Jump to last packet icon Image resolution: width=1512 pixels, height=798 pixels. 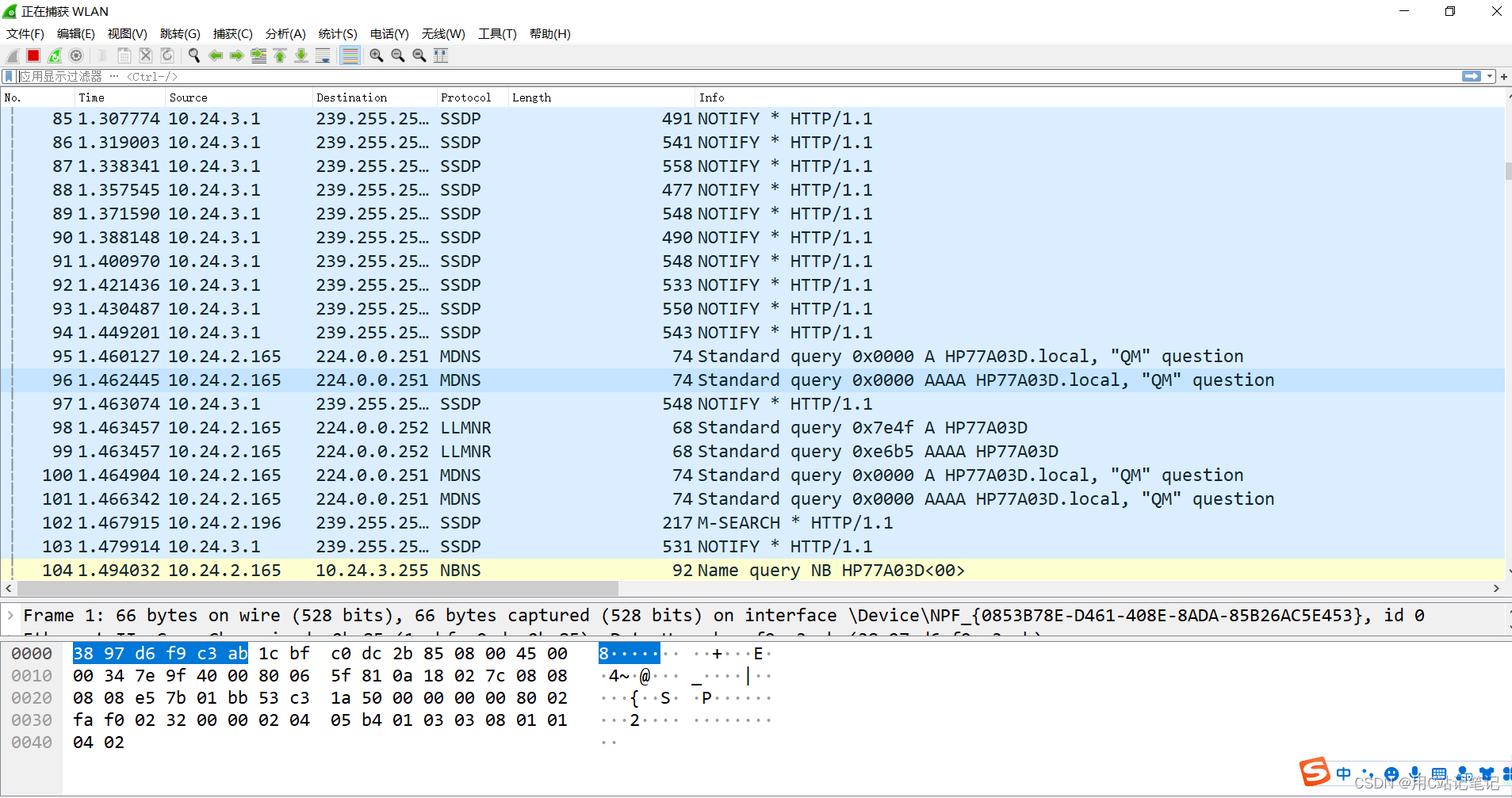point(301,55)
